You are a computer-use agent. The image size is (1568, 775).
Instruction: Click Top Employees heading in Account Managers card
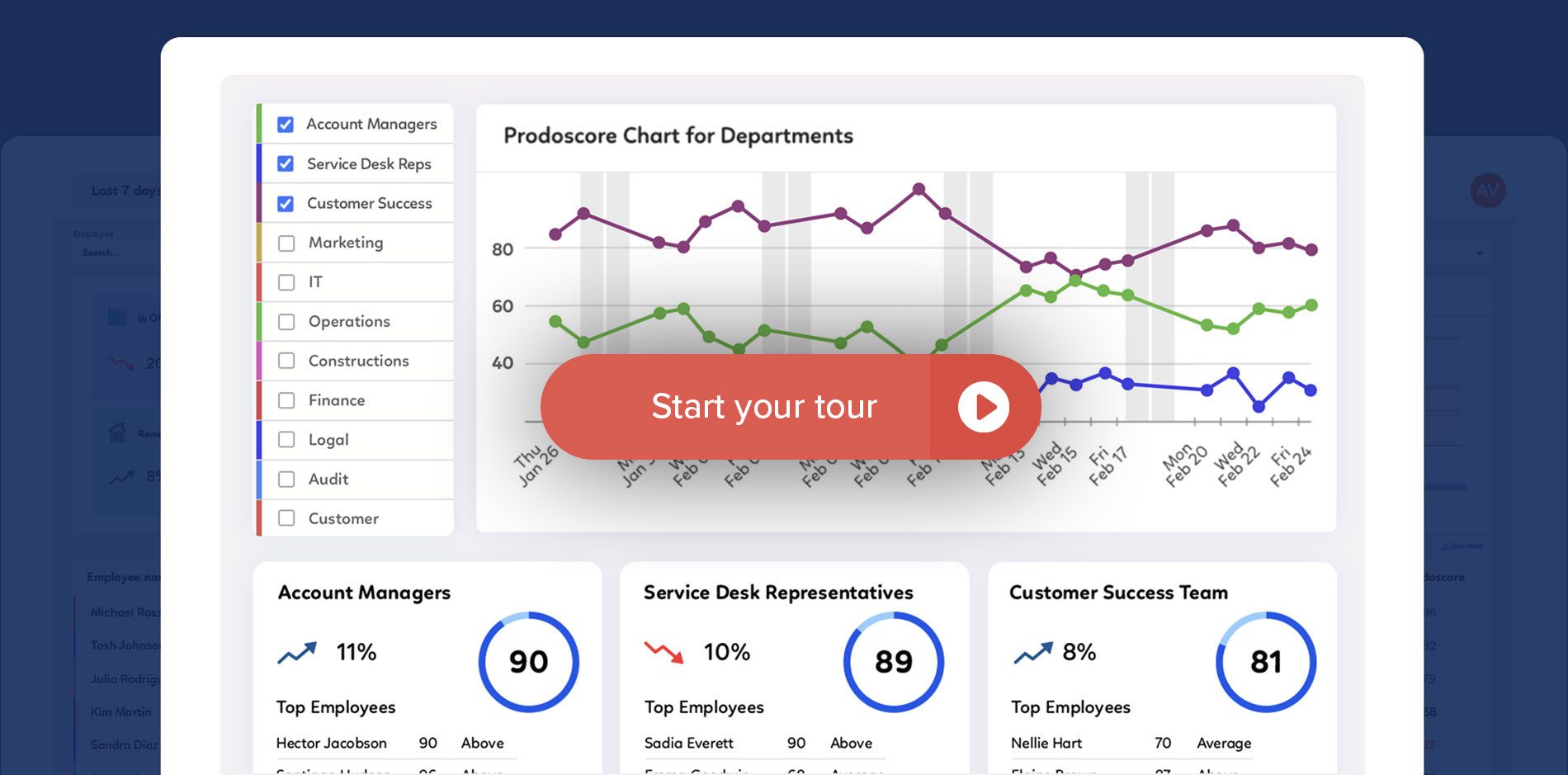click(336, 707)
